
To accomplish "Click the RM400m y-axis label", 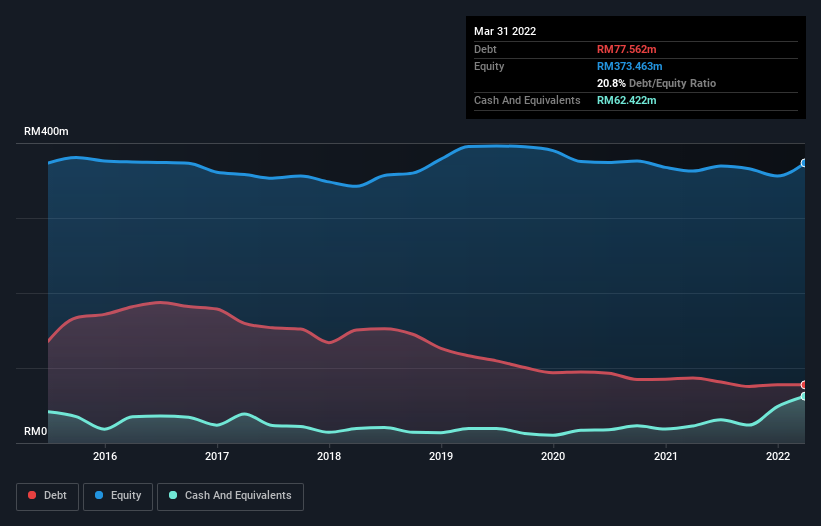I will tap(46, 131).
